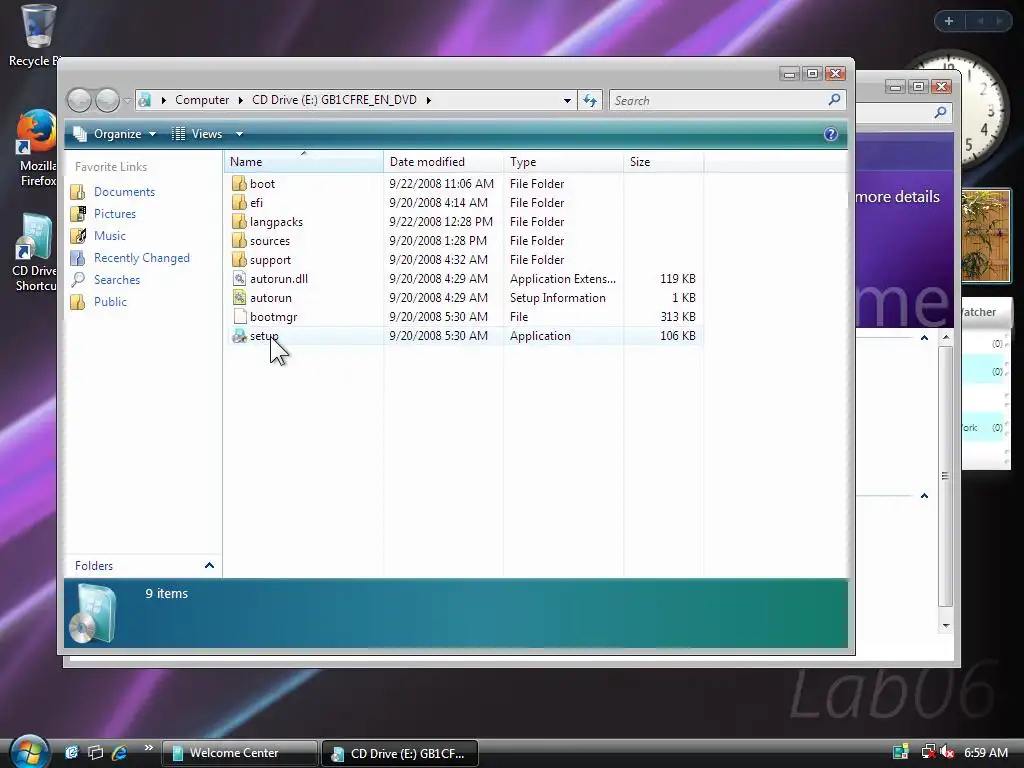This screenshot has width=1024, height=768.
Task: Click the network status tray icon
Action: coord(927,752)
